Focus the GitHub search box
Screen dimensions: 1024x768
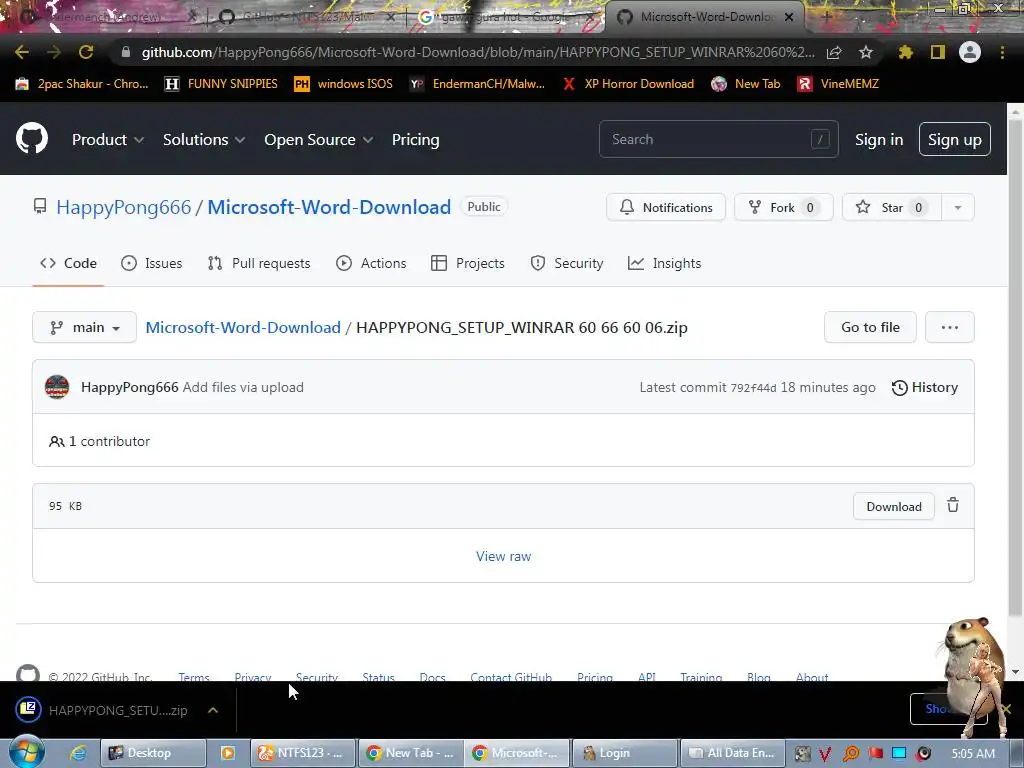coord(718,139)
